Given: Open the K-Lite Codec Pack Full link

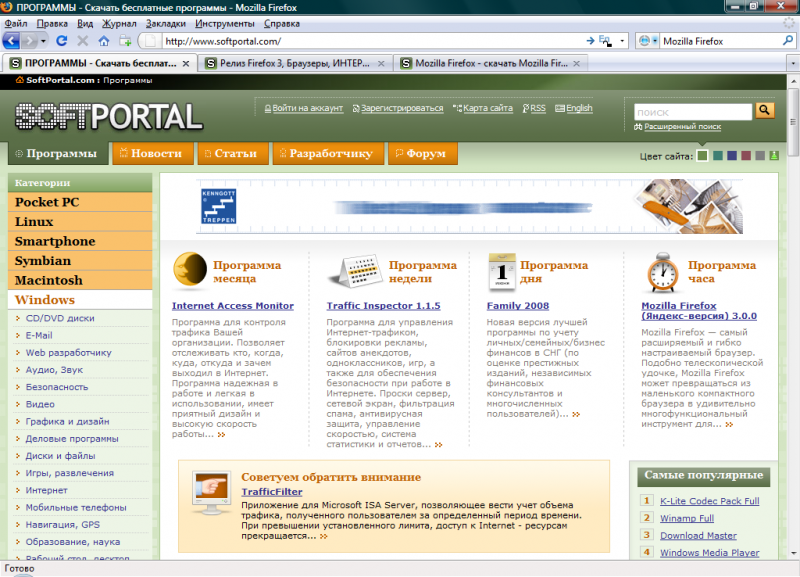Looking at the screenshot, I should tap(710, 501).
